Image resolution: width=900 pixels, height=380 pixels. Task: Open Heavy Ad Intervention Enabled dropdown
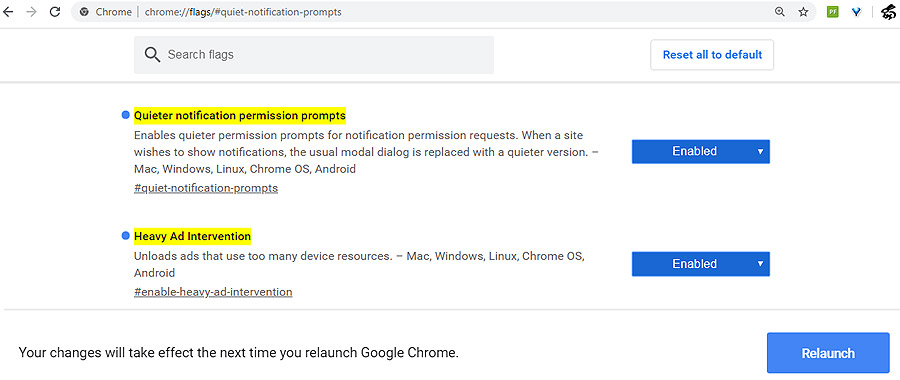coord(700,264)
